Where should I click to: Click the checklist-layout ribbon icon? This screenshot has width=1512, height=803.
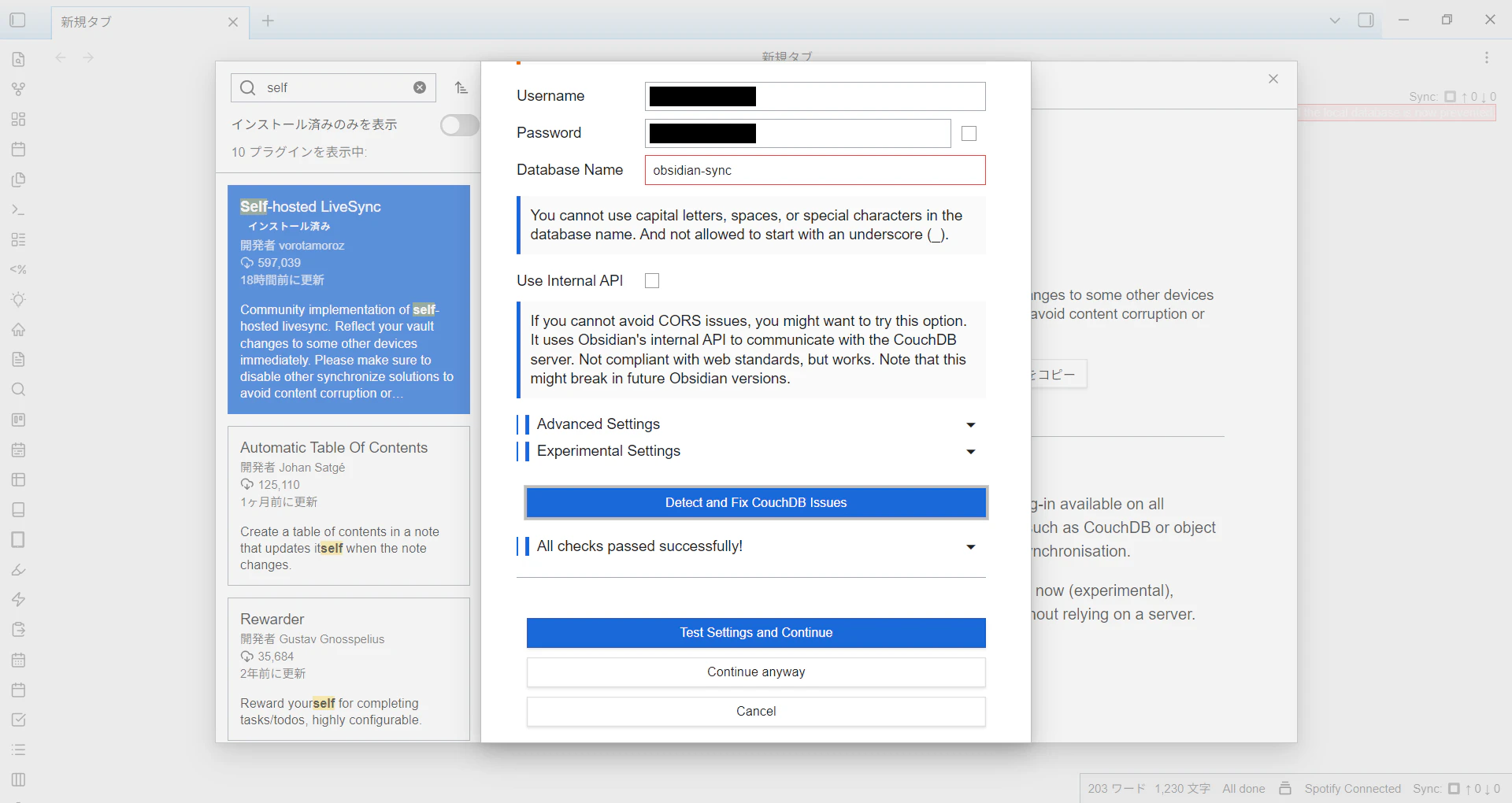(x=19, y=239)
